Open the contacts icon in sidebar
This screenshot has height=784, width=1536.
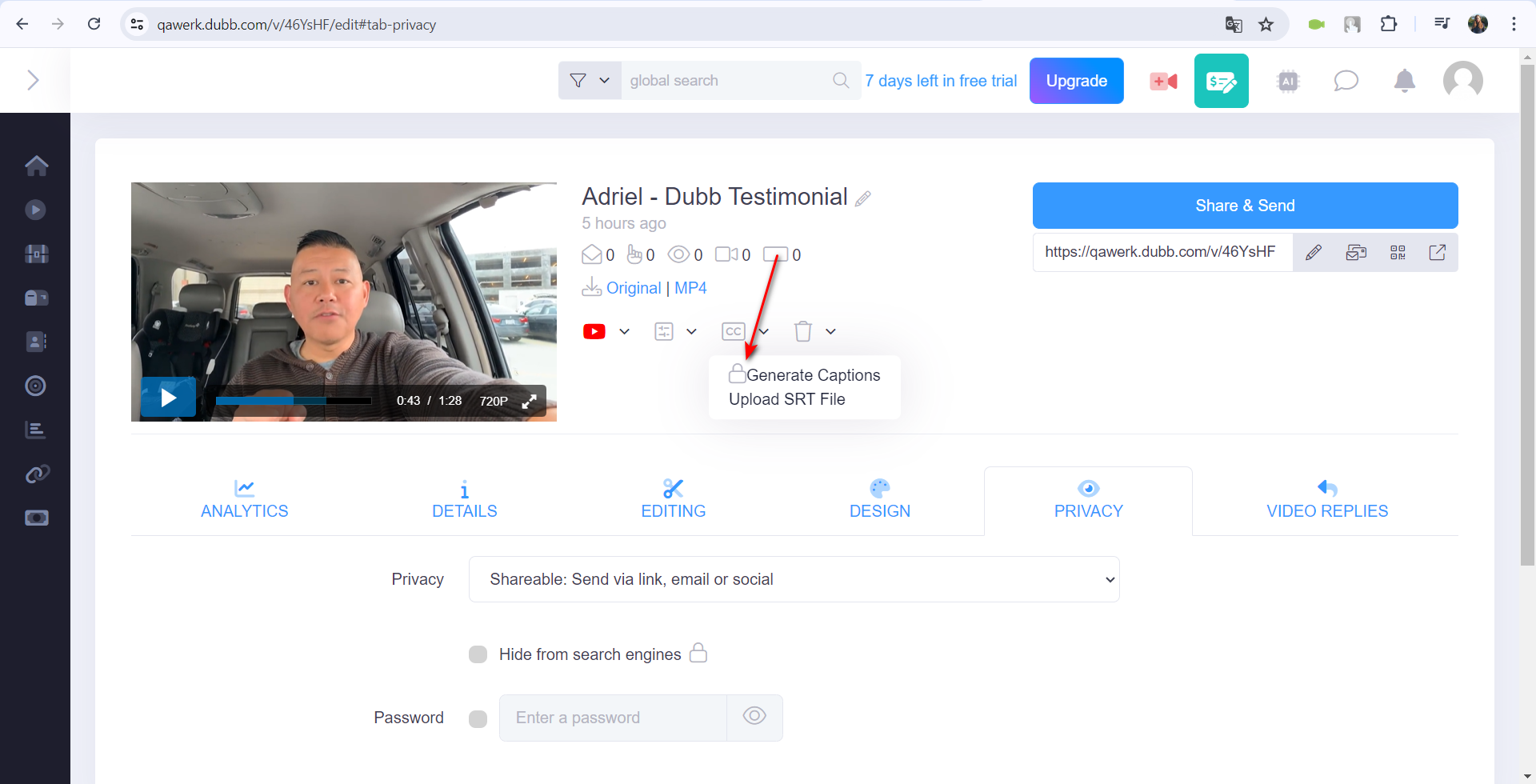[x=36, y=342]
